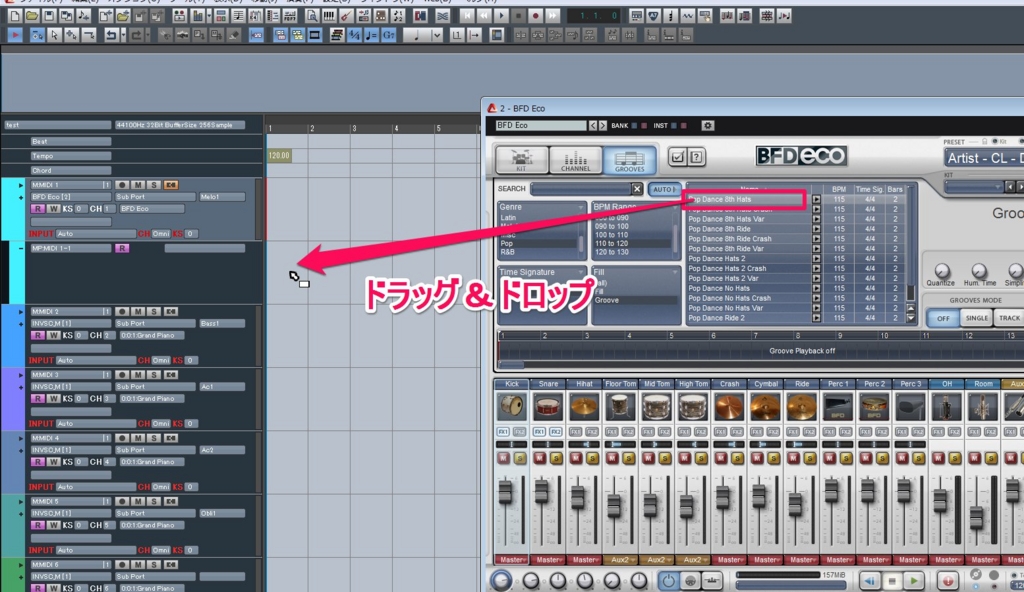The width and height of the screenshot is (1024, 592).
Task: Preview Pop Dance Hats 2 Crash groove
Action: 816,268
